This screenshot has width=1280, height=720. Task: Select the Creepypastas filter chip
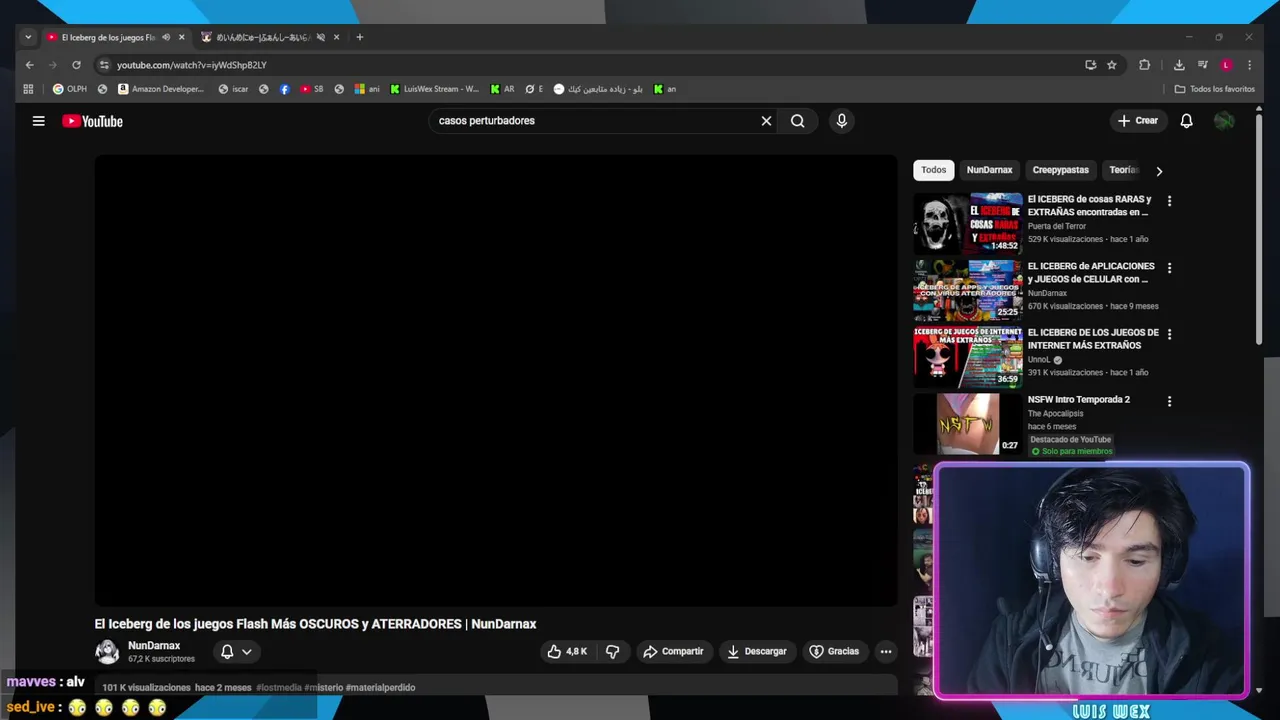1060,170
